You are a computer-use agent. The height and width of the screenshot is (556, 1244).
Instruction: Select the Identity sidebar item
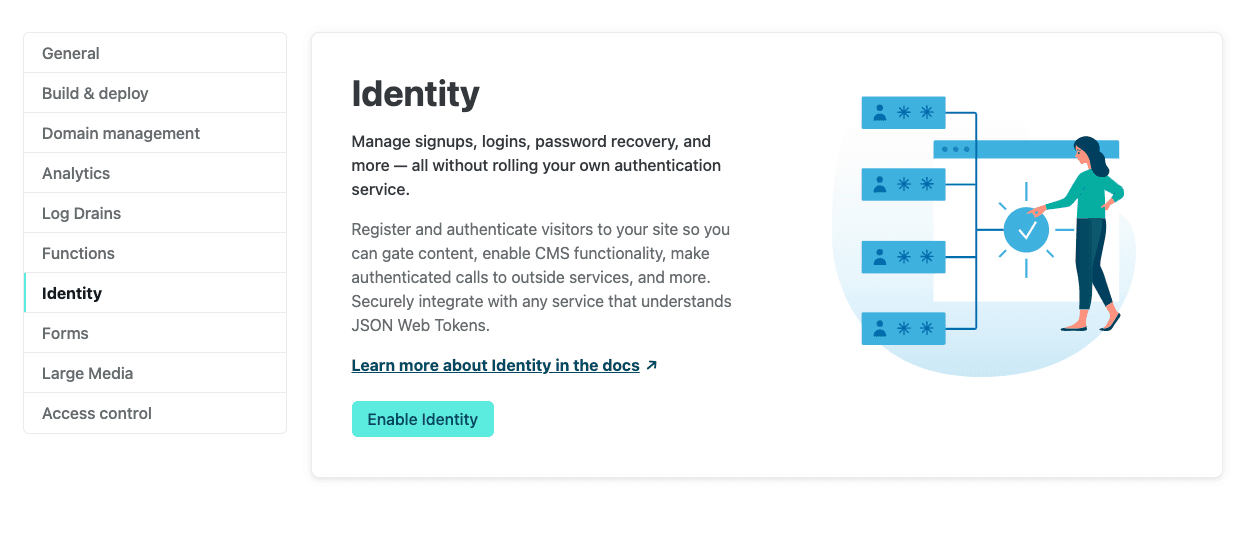tap(155, 293)
